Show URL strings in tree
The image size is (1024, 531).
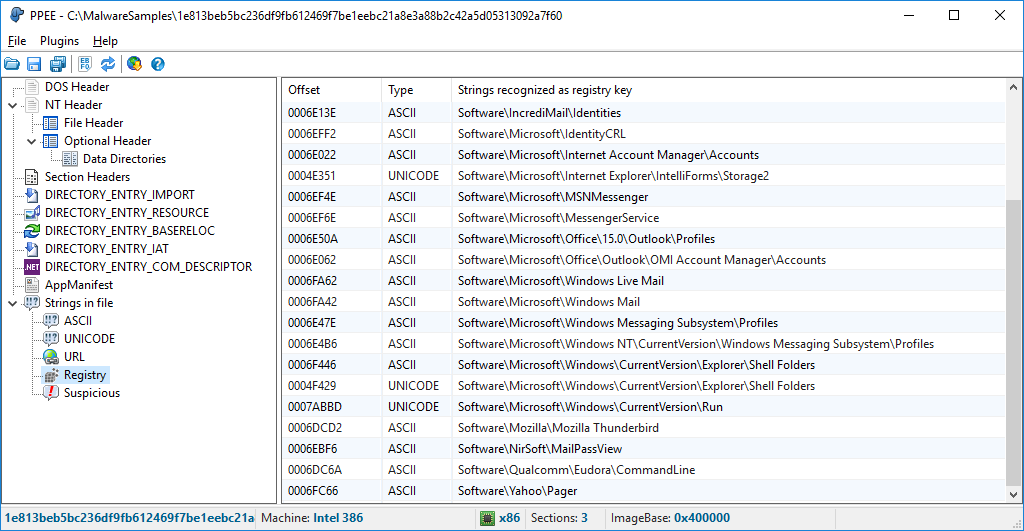pos(74,357)
